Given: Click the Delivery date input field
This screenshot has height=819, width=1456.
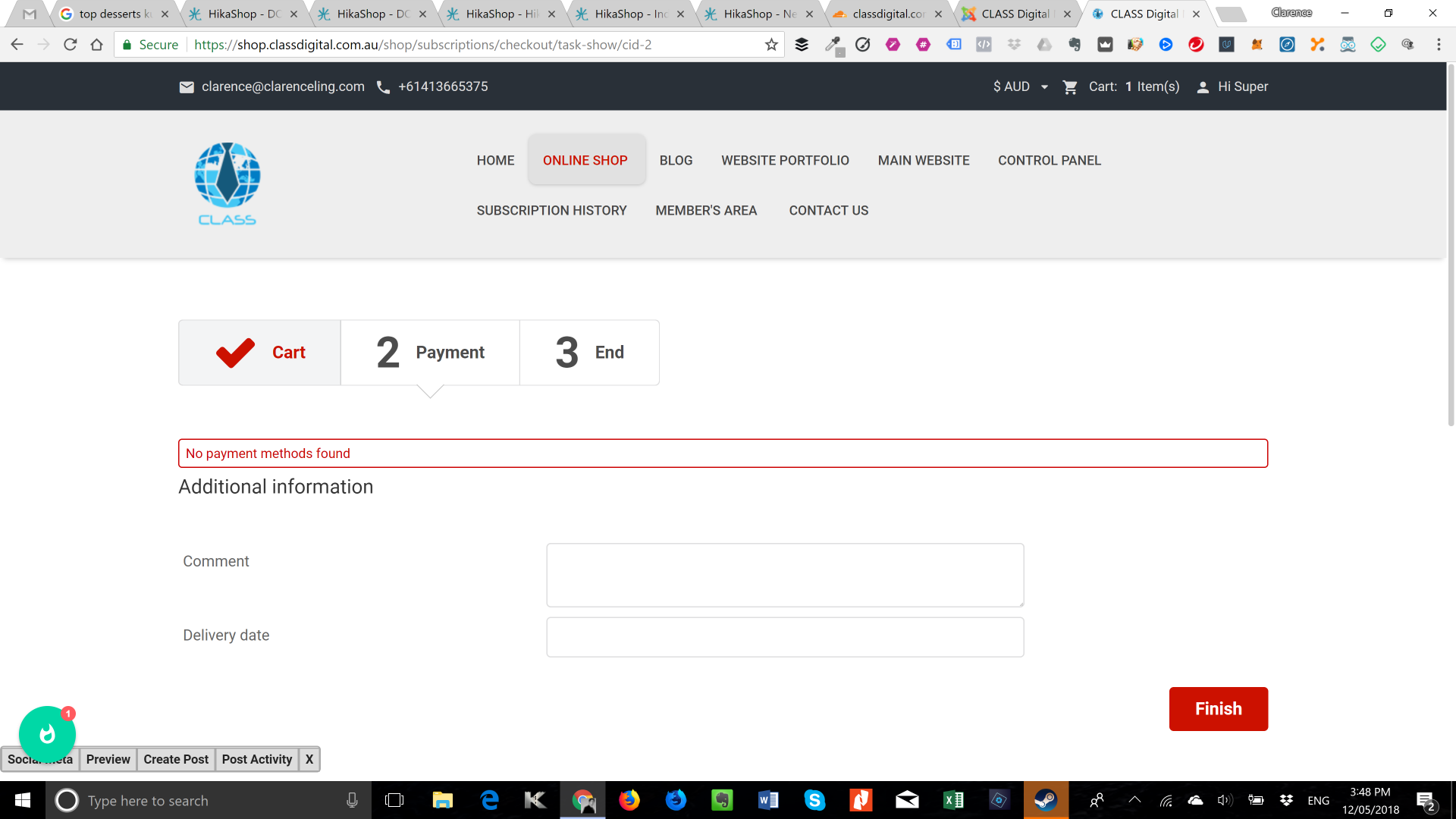Looking at the screenshot, I should pos(785,637).
